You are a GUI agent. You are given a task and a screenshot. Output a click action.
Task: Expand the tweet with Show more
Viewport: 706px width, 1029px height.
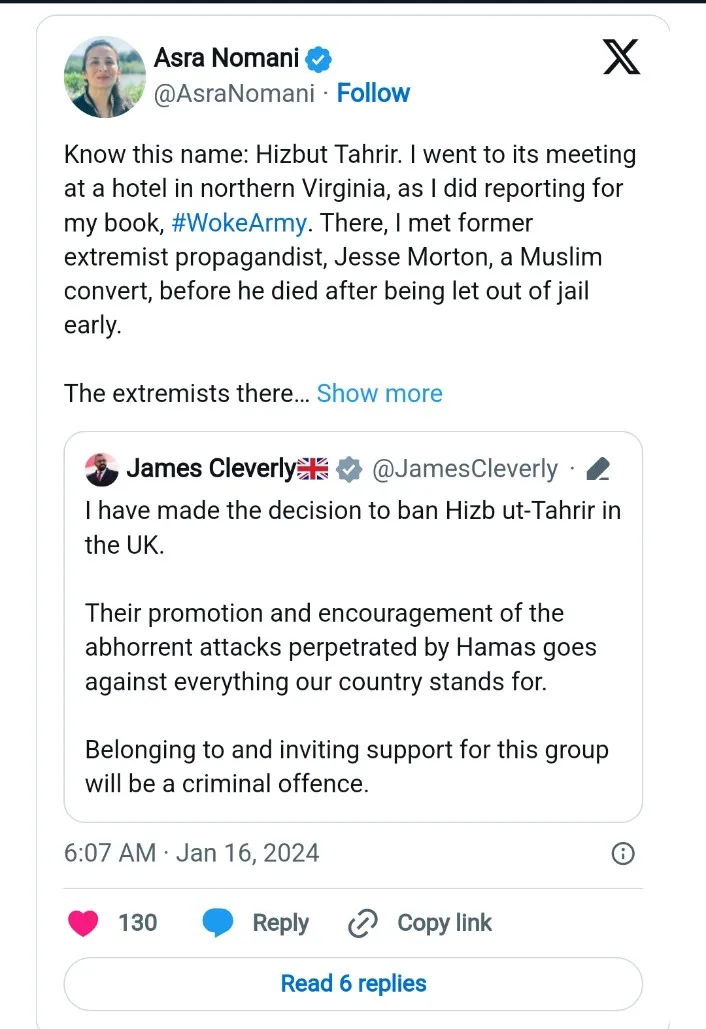[379, 393]
